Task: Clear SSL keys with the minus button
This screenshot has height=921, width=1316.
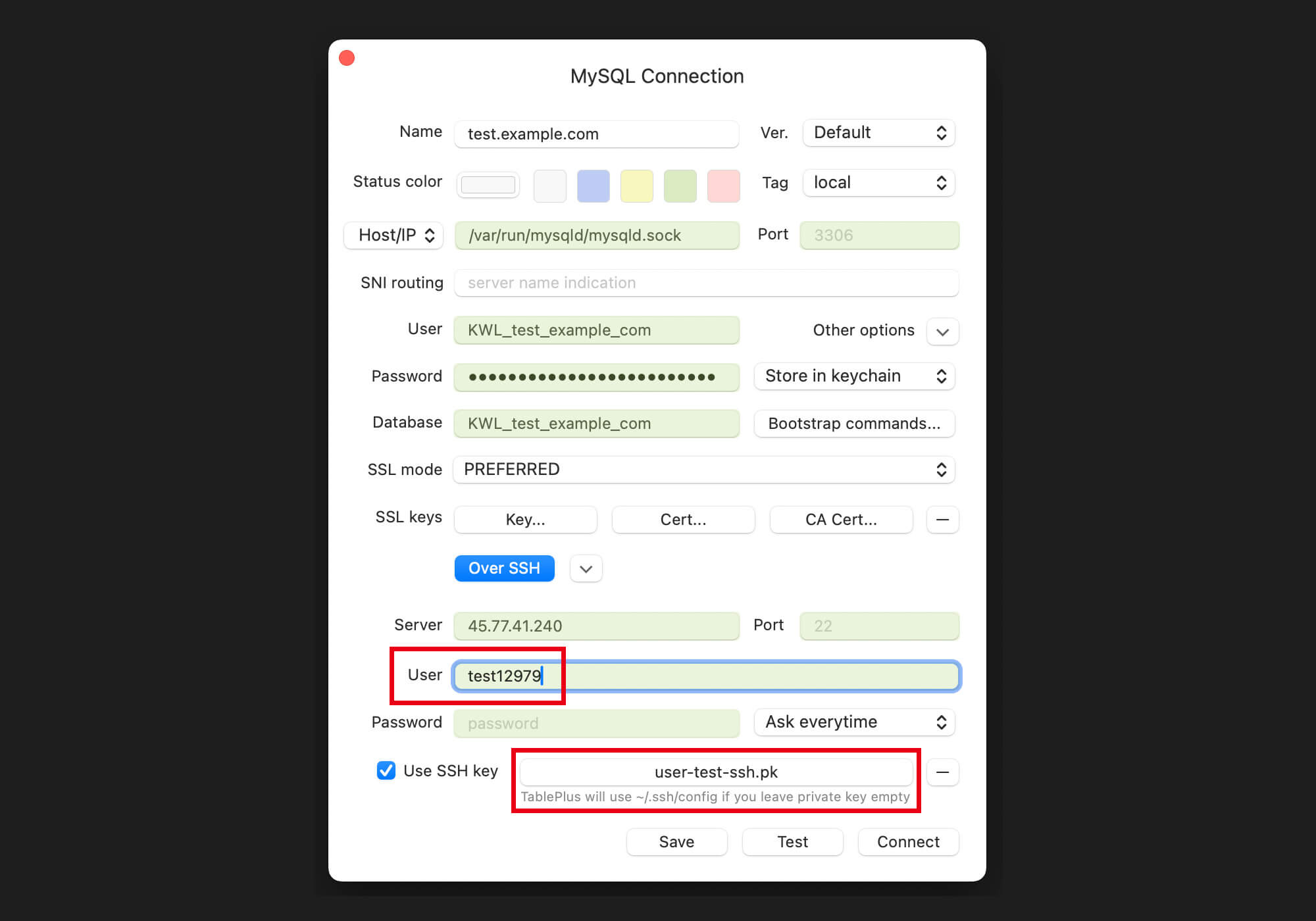Action: [x=942, y=520]
